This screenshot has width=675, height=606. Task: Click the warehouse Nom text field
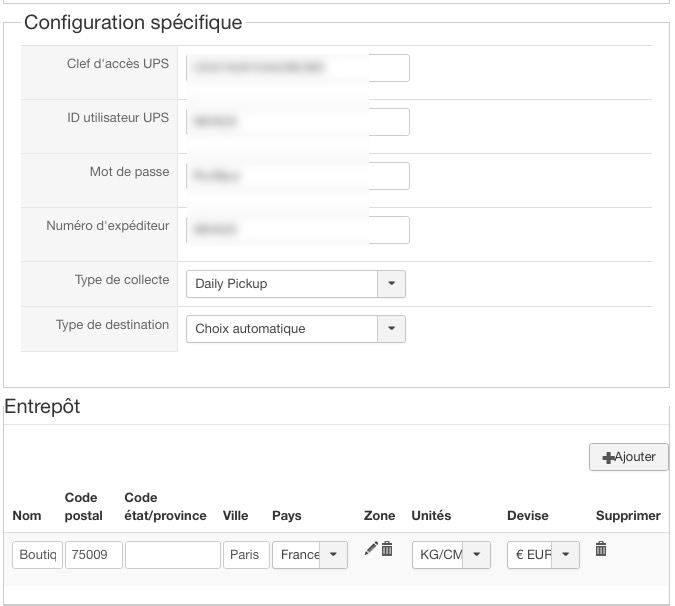coord(38,555)
